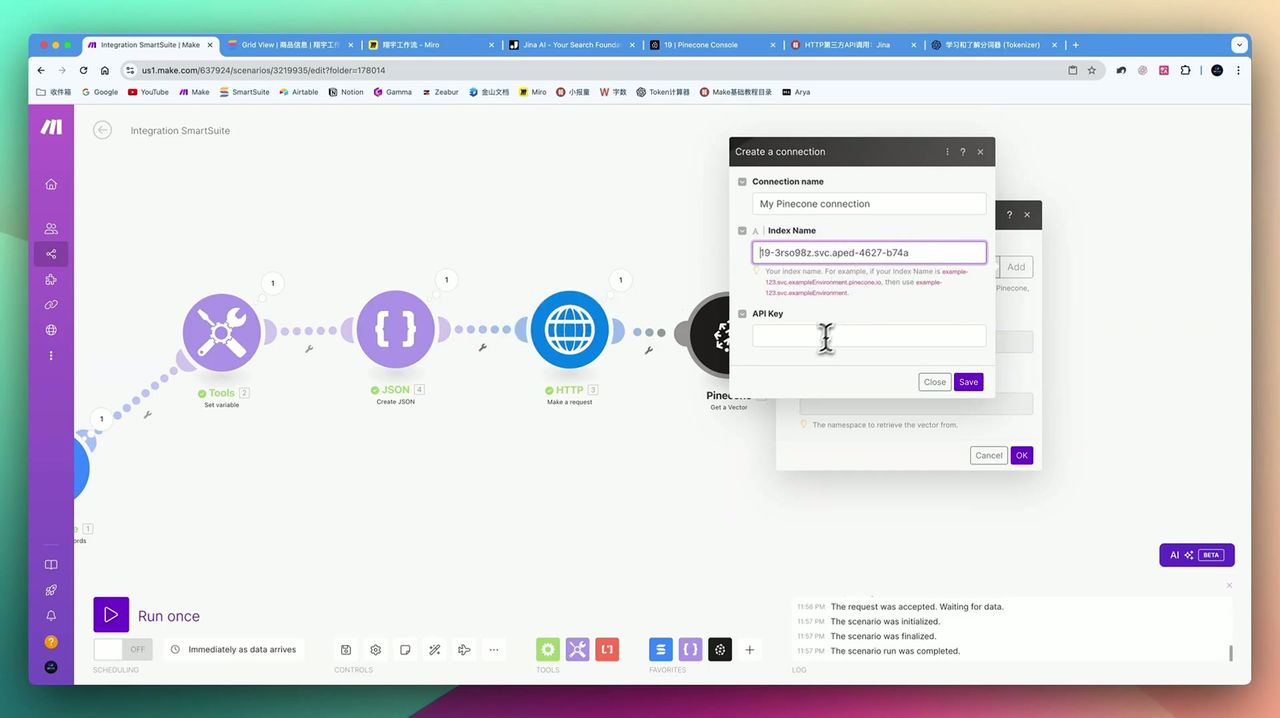Image resolution: width=1280 pixels, height=718 pixels.
Task: Select the JSON Create JSON module
Action: click(x=395, y=331)
